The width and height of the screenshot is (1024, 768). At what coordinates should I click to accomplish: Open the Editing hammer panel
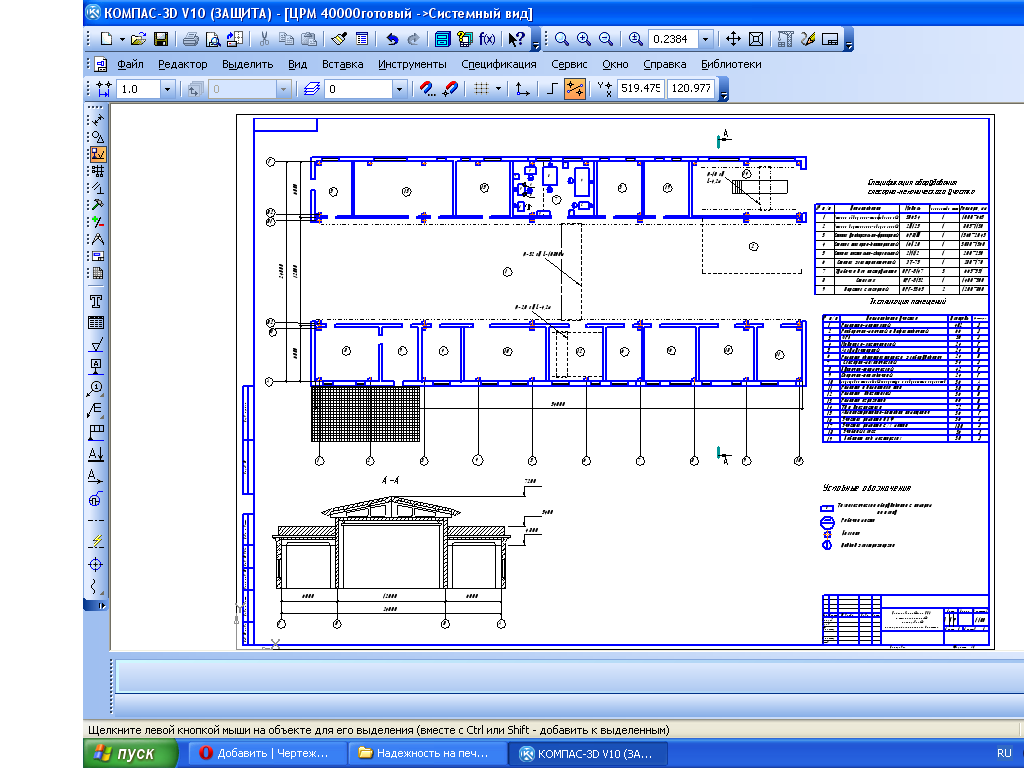(x=97, y=205)
